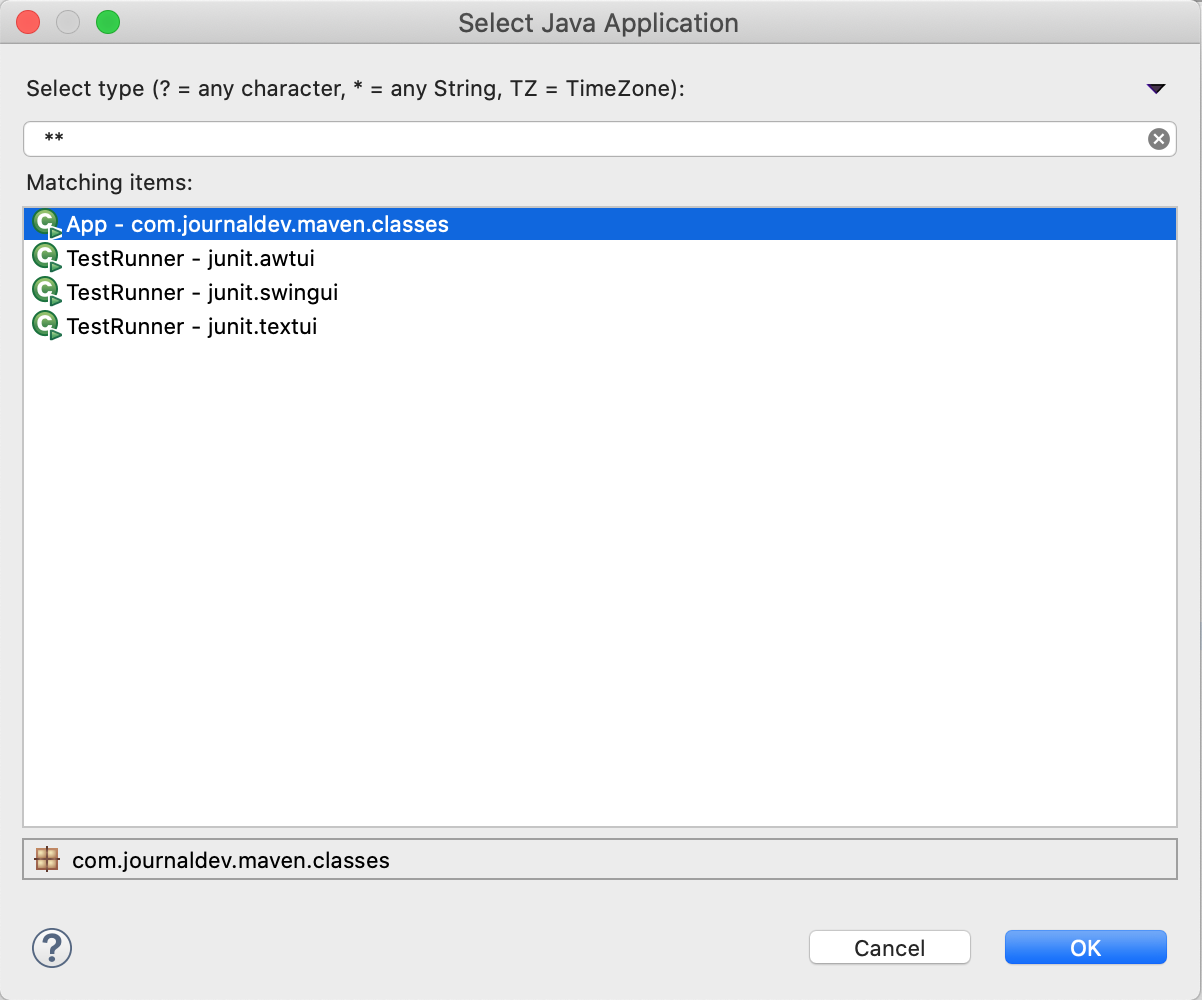Open the help question mark icon

[52, 948]
